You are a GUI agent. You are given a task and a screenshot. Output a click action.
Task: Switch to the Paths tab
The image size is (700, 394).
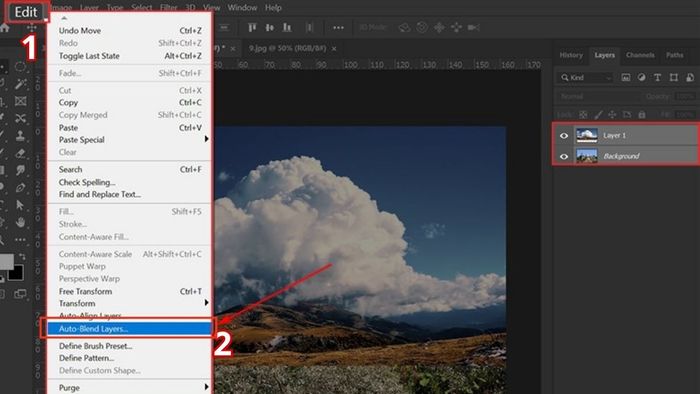(675, 55)
